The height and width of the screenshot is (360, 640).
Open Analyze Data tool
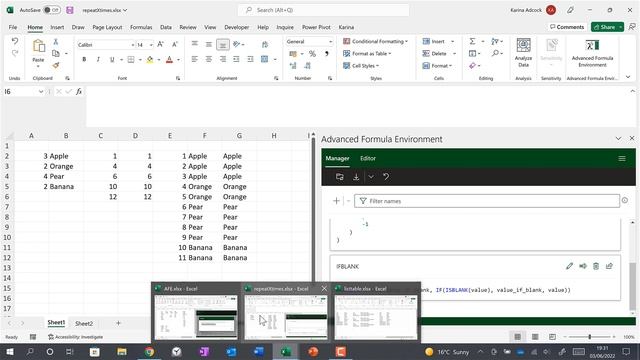pos(523,53)
